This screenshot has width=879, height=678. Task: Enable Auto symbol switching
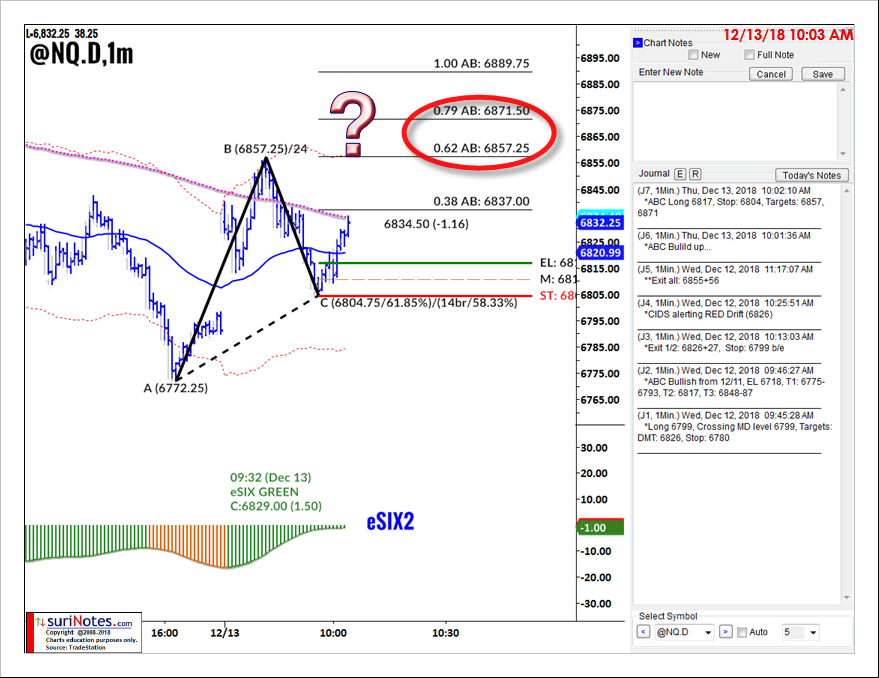741,631
